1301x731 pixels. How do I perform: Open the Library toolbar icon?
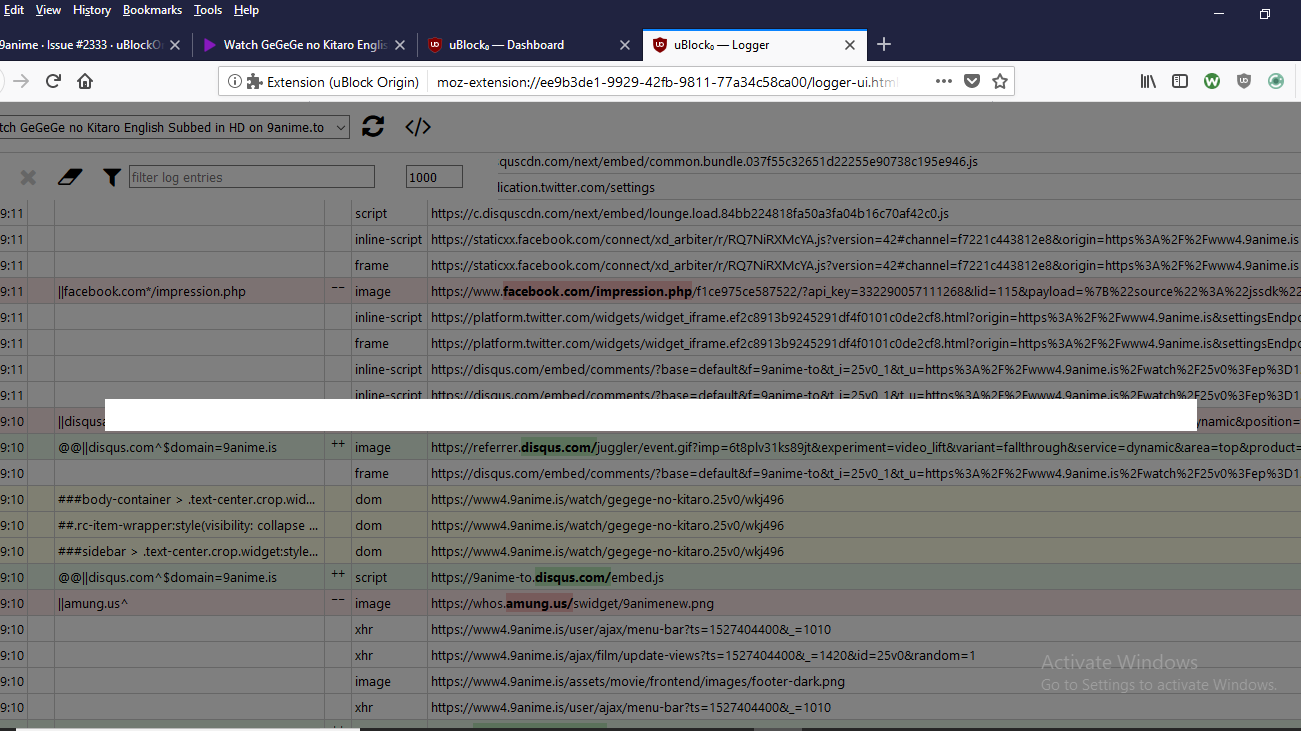[x=1148, y=81]
